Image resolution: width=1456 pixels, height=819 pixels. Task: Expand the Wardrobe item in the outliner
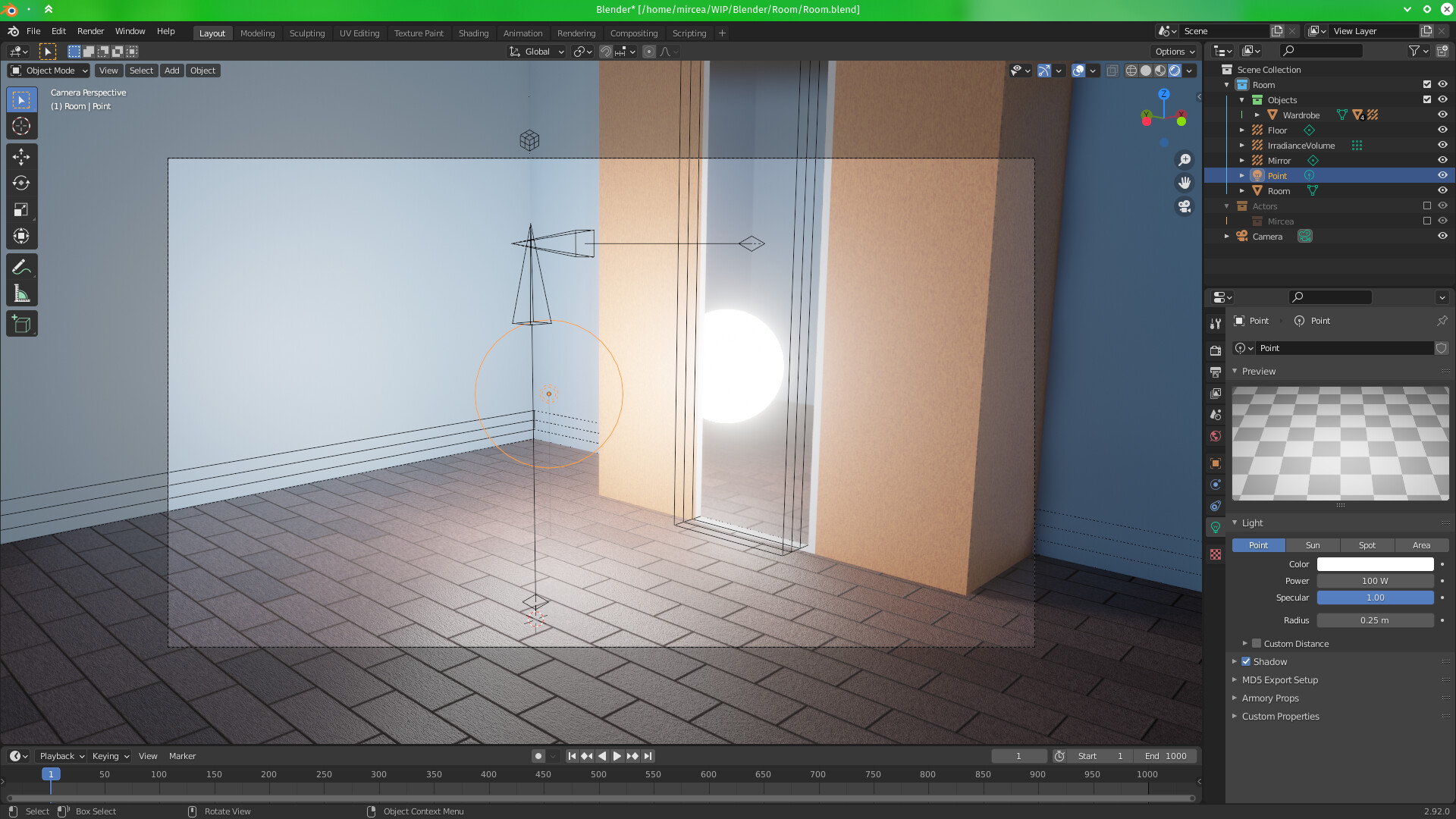click(x=1257, y=115)
